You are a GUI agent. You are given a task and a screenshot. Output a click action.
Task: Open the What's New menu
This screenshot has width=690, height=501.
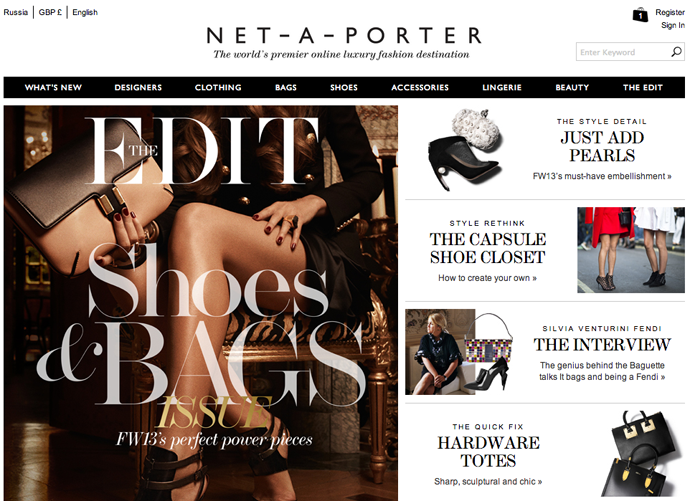pyautogui.click(x=53, y=88)
